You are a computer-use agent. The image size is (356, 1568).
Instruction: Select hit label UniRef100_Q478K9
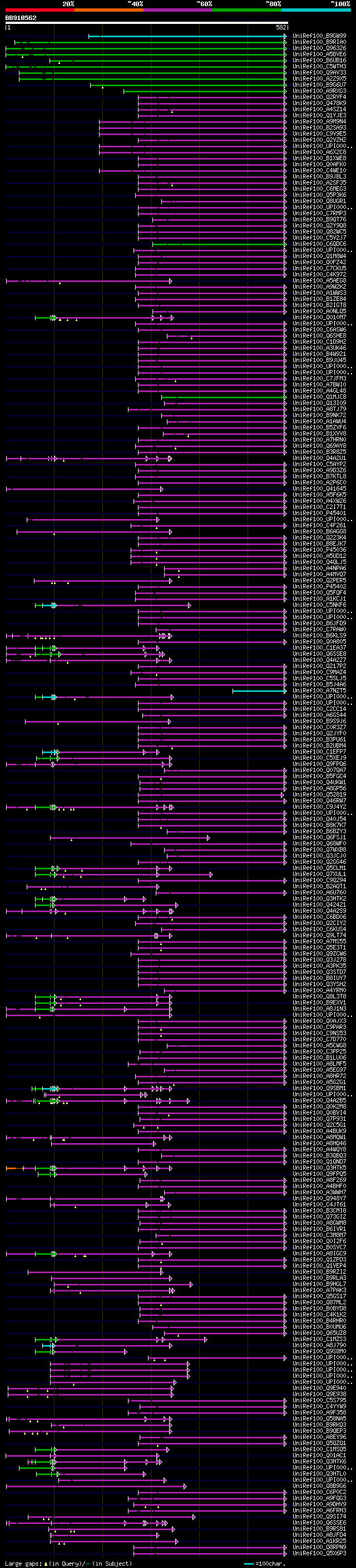[319, 103]
